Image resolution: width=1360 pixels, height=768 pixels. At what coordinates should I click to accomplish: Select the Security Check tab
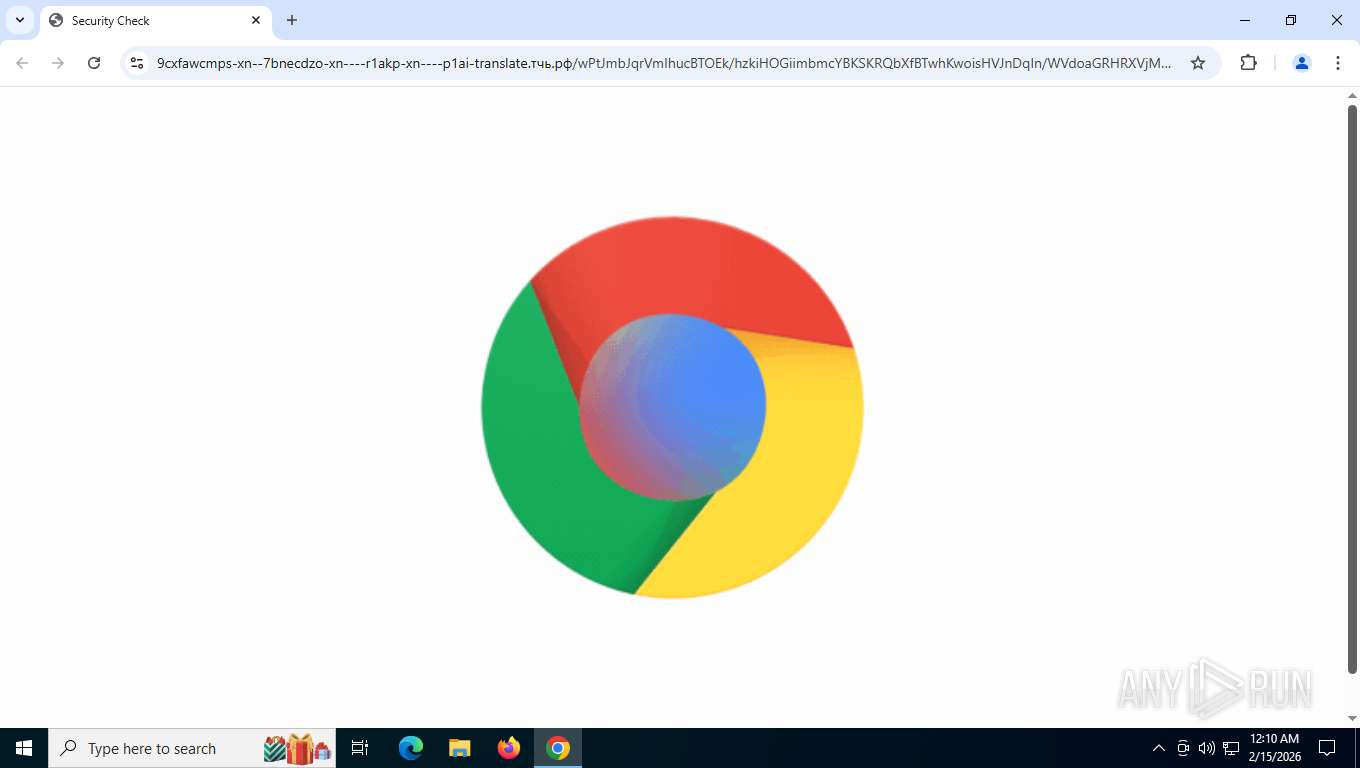156,20
